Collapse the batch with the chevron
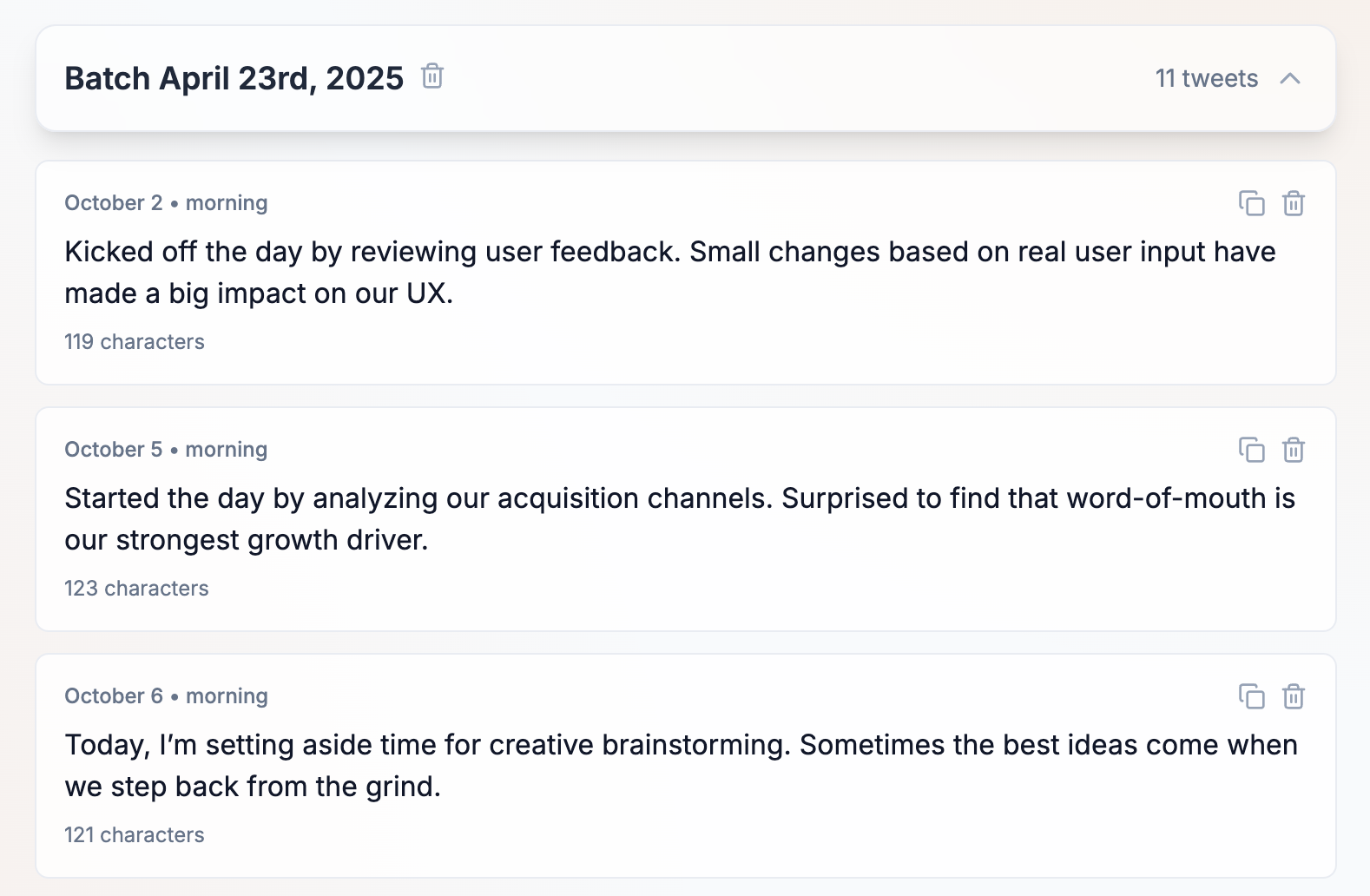This screenshot has height=896, width=1370. (x=1290, y=79)
